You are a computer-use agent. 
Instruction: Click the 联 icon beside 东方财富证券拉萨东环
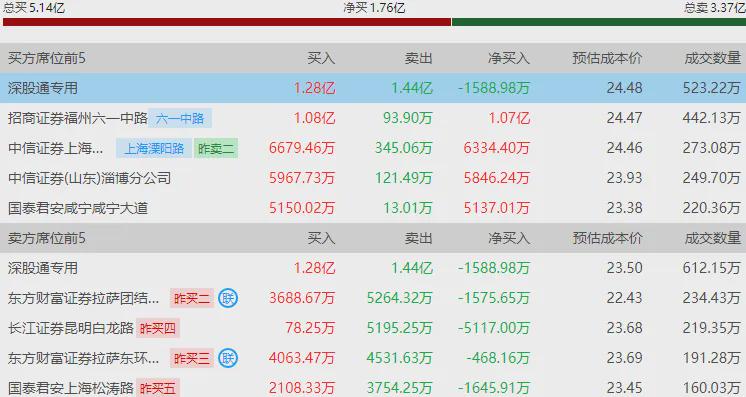pyautogui.click(x=228, y=358)
